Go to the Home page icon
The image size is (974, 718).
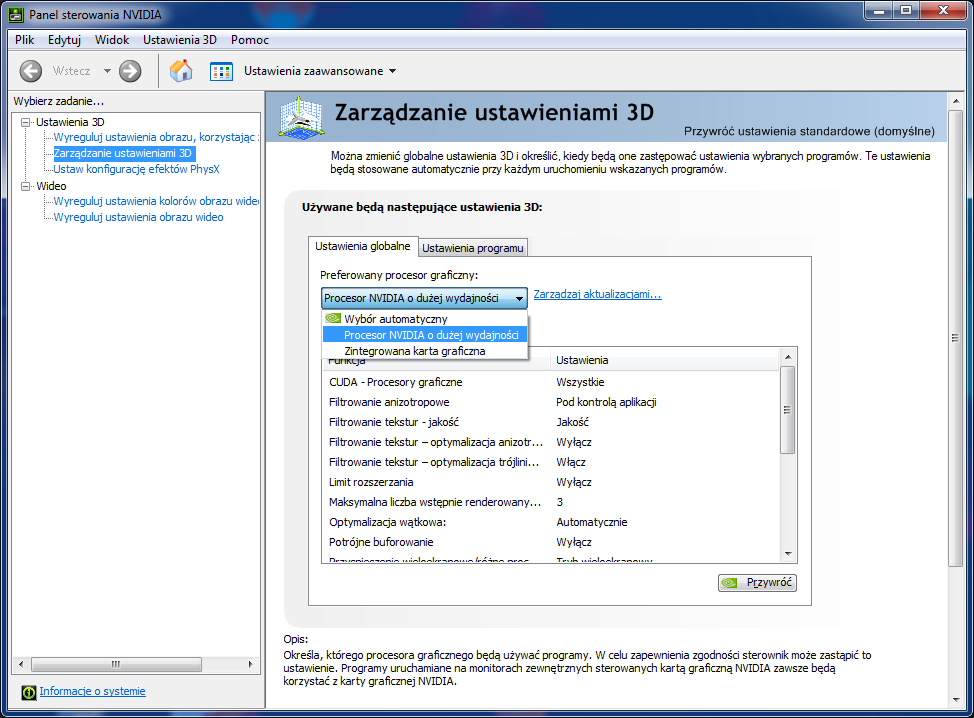(x=181, y=71)
